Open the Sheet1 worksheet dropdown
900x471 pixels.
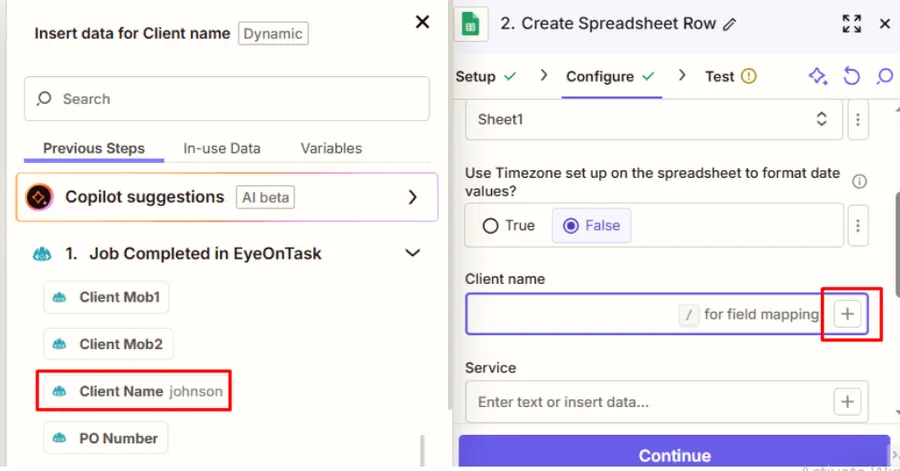[x=653, y=119]
